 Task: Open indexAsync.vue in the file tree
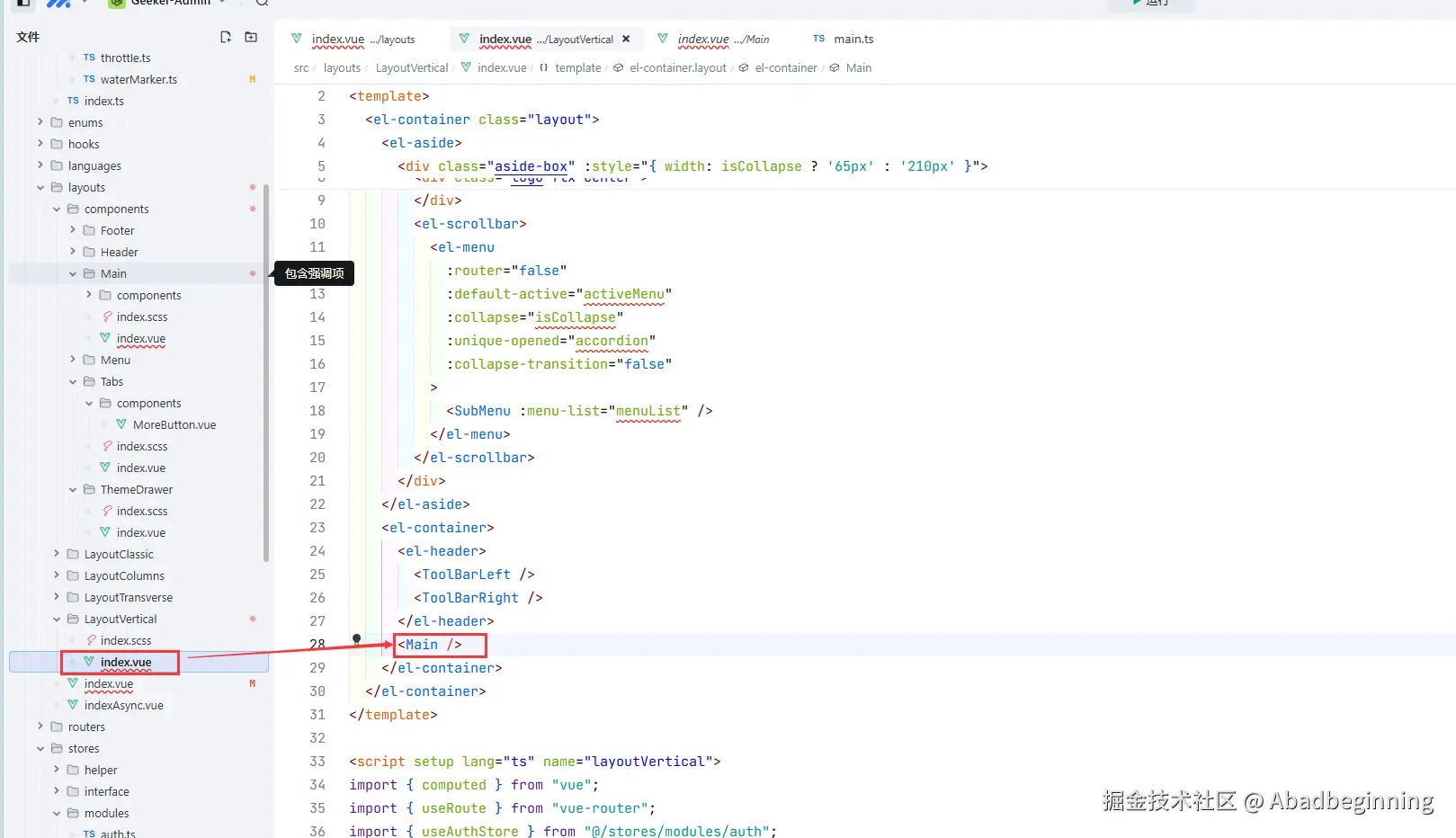[124, 705]
